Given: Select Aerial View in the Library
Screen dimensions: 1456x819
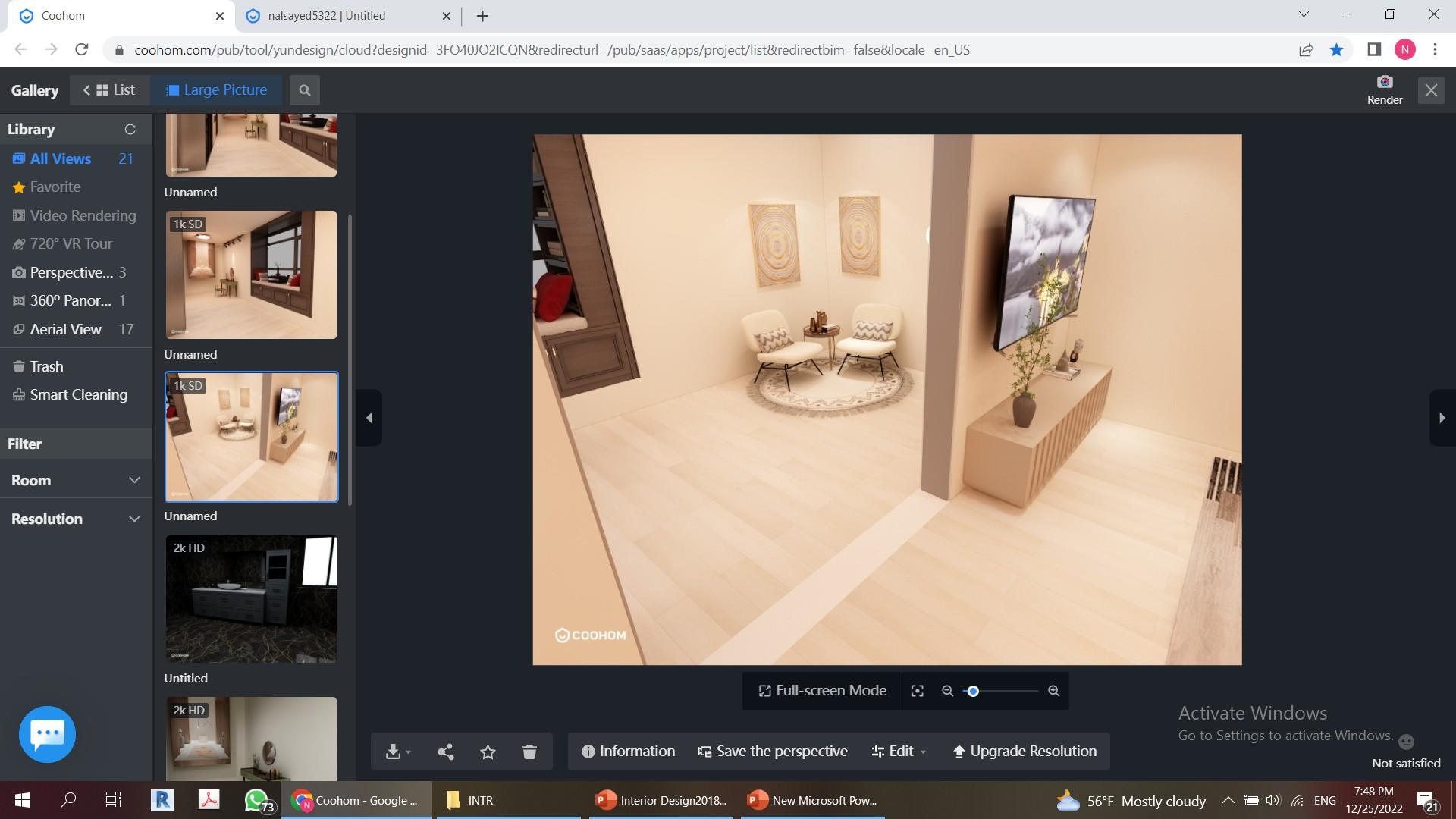Looking at the screenshot, I should 65,329.
